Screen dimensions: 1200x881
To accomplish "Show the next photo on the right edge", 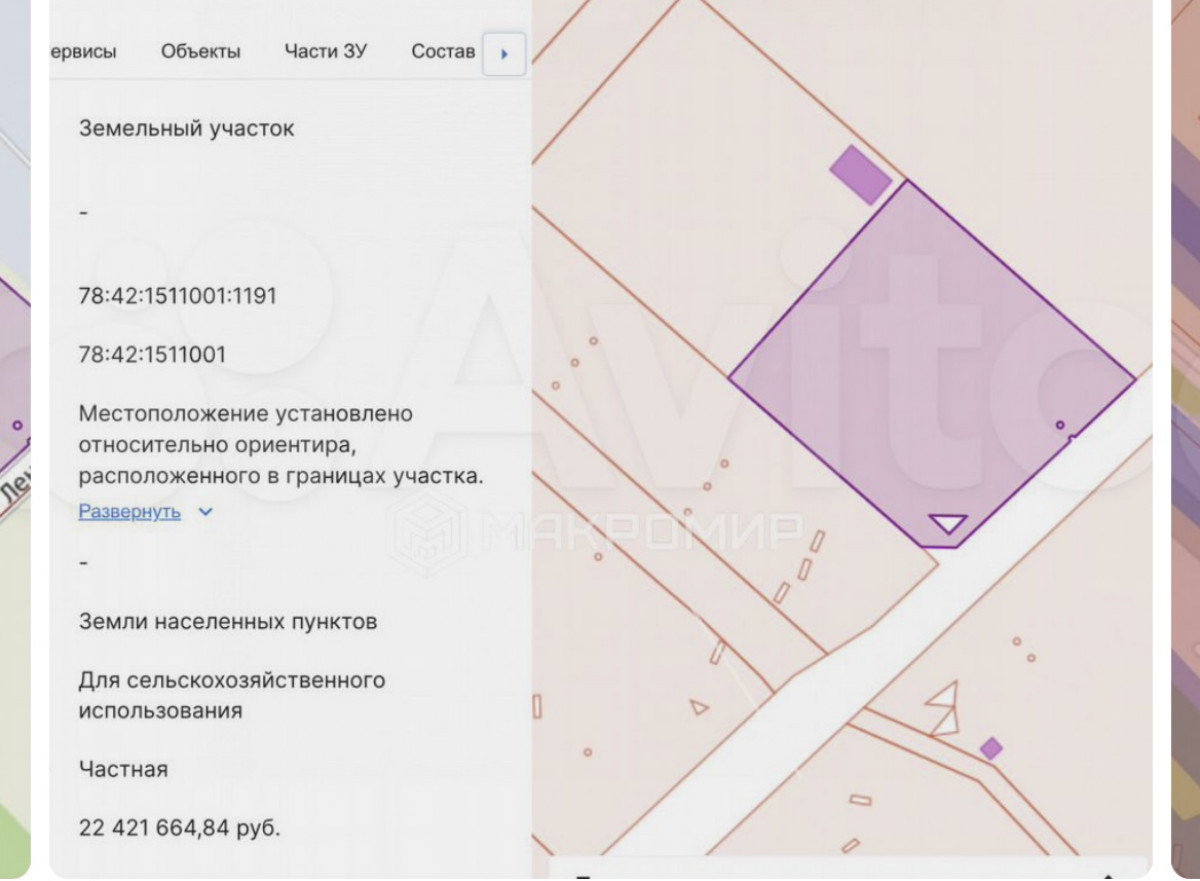I will tap(1185, 440).
